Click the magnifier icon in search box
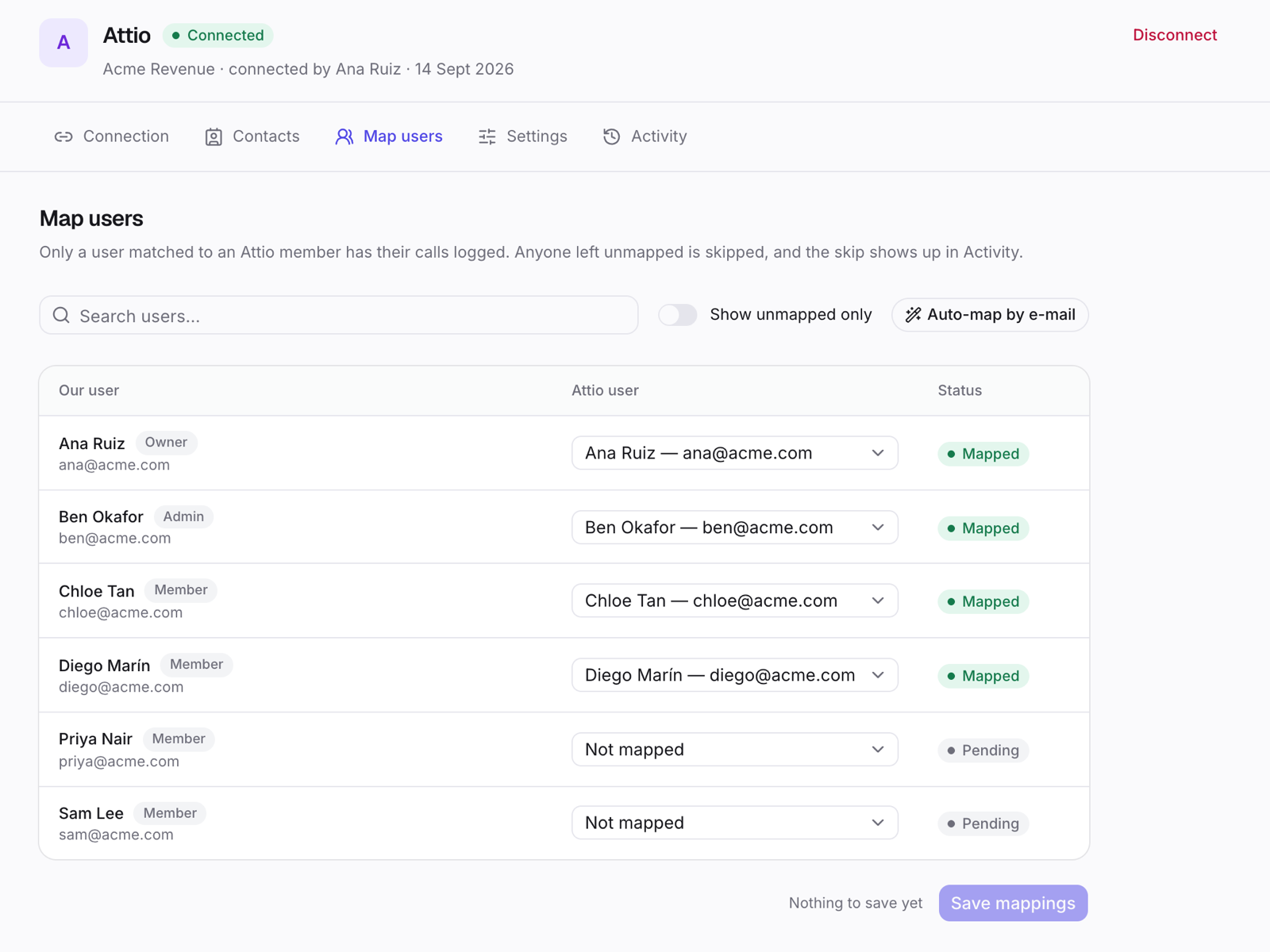1270x952 pixels. [61, 316]
